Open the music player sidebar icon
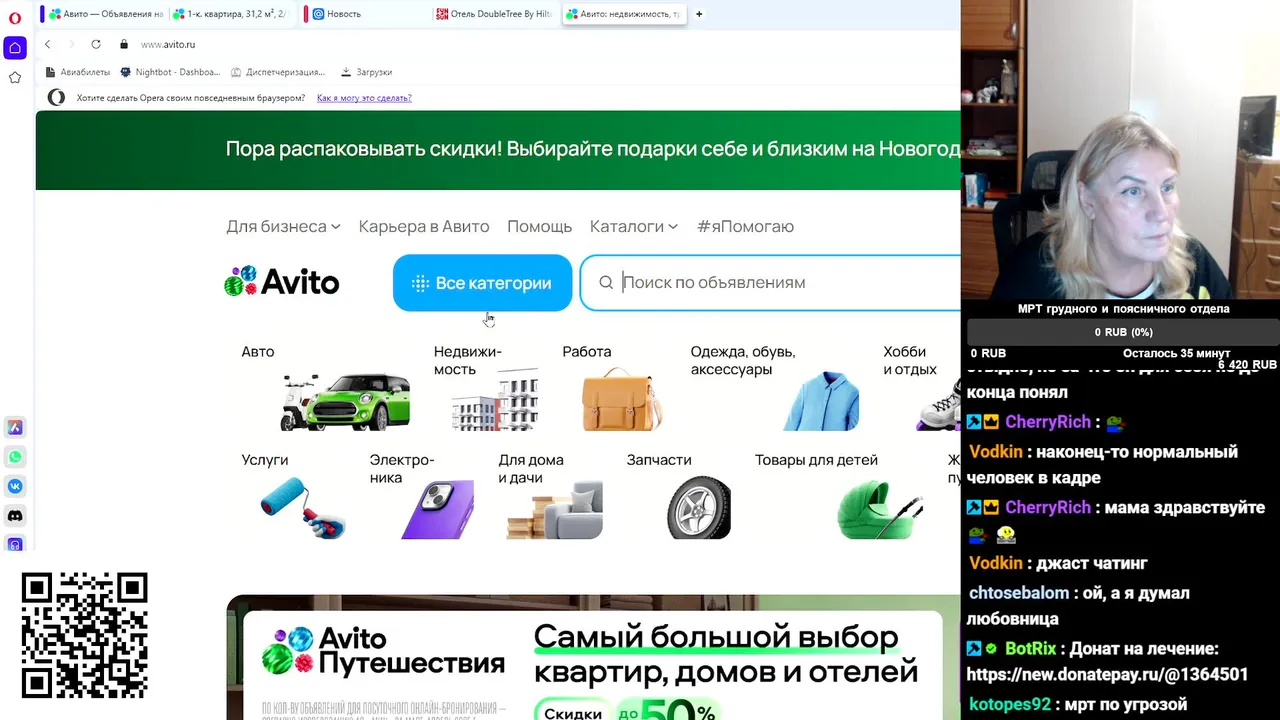Image resolution: width=1280 pixels, height=720 pixels. click(x=15, y=545)
